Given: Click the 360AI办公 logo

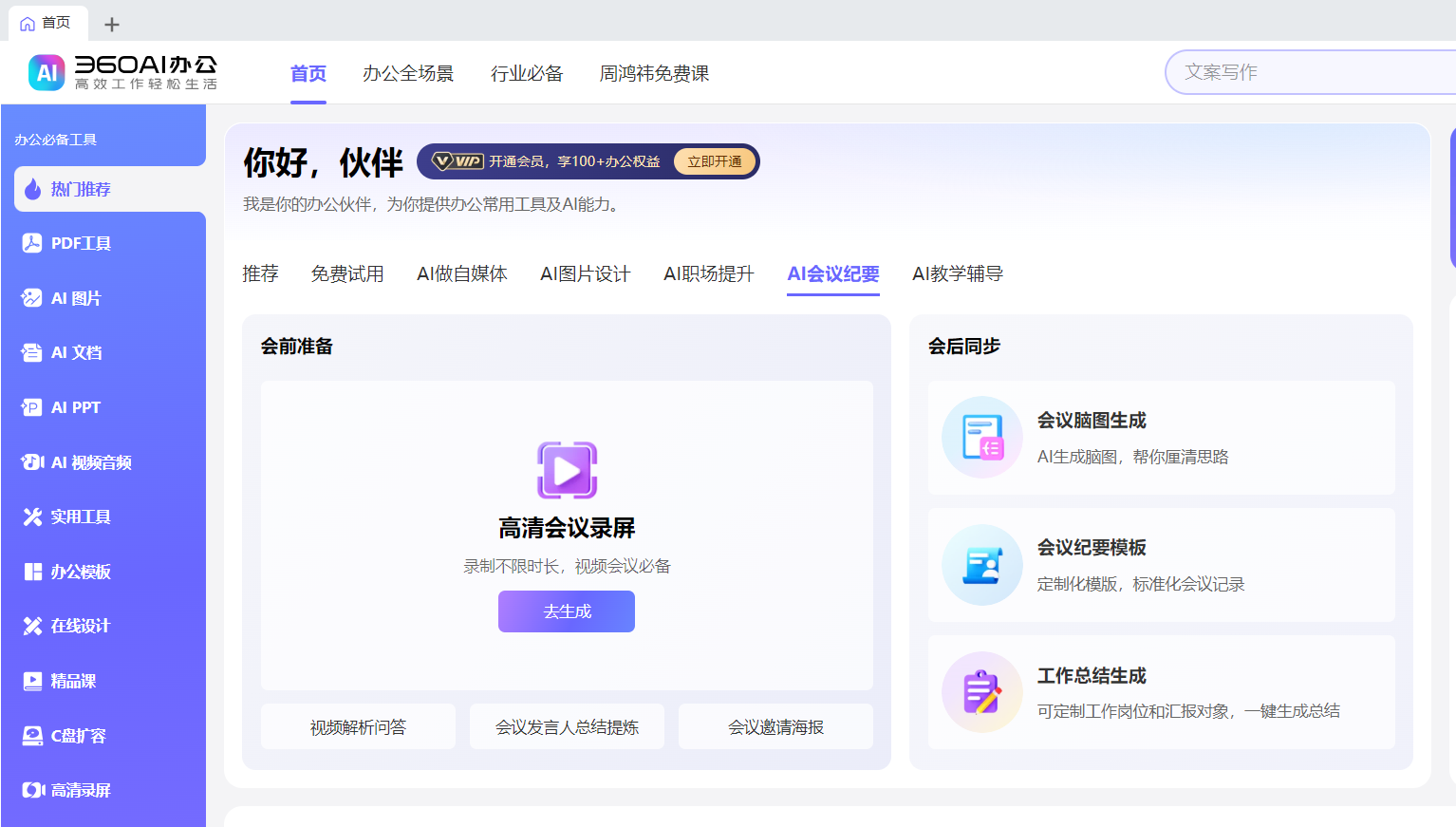Looking at the screenshot, I should click(x=123, y=72).
